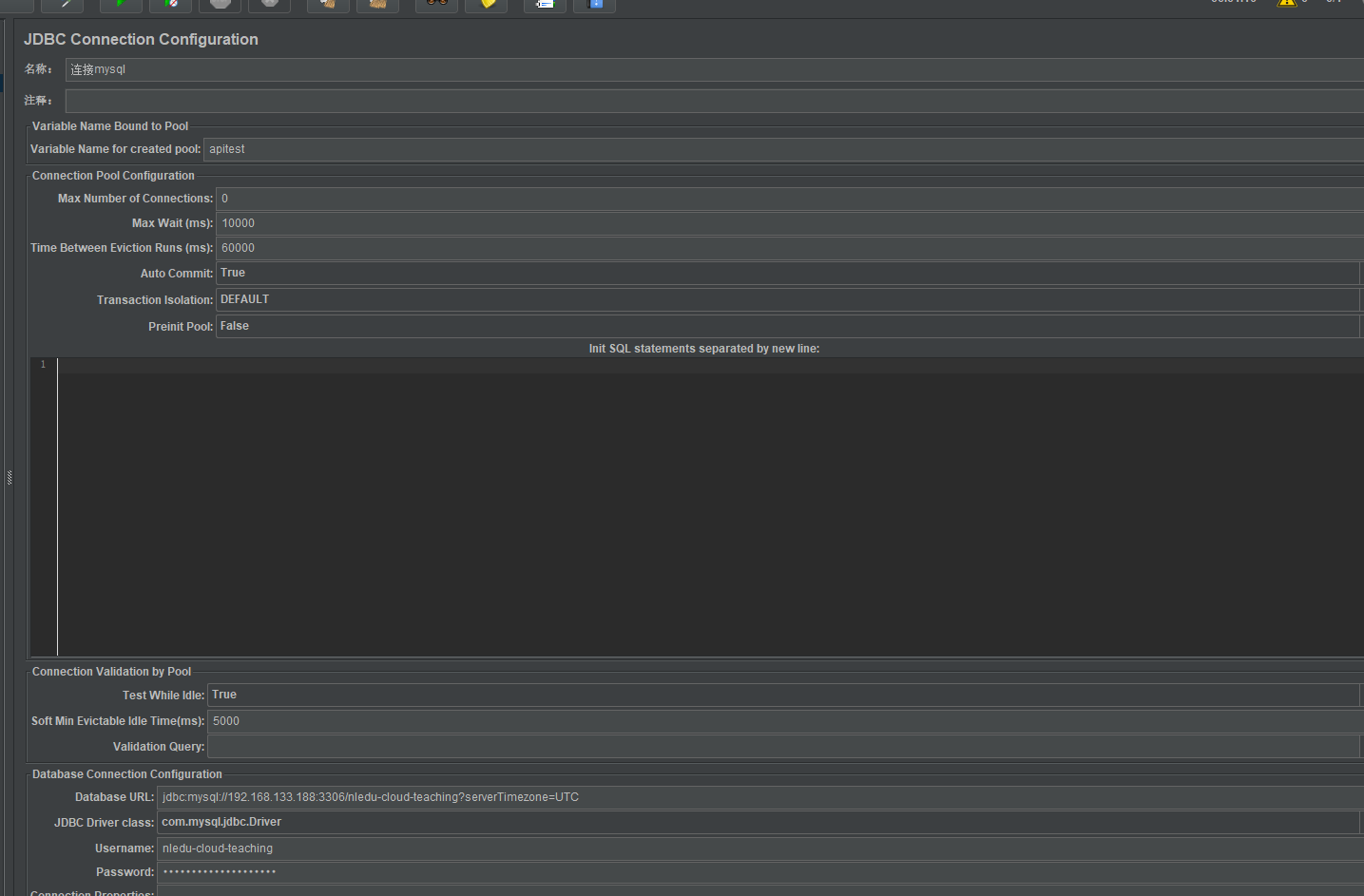Clear the current results with the broom icon
The image size is (1364, 896).
[328, 4]
